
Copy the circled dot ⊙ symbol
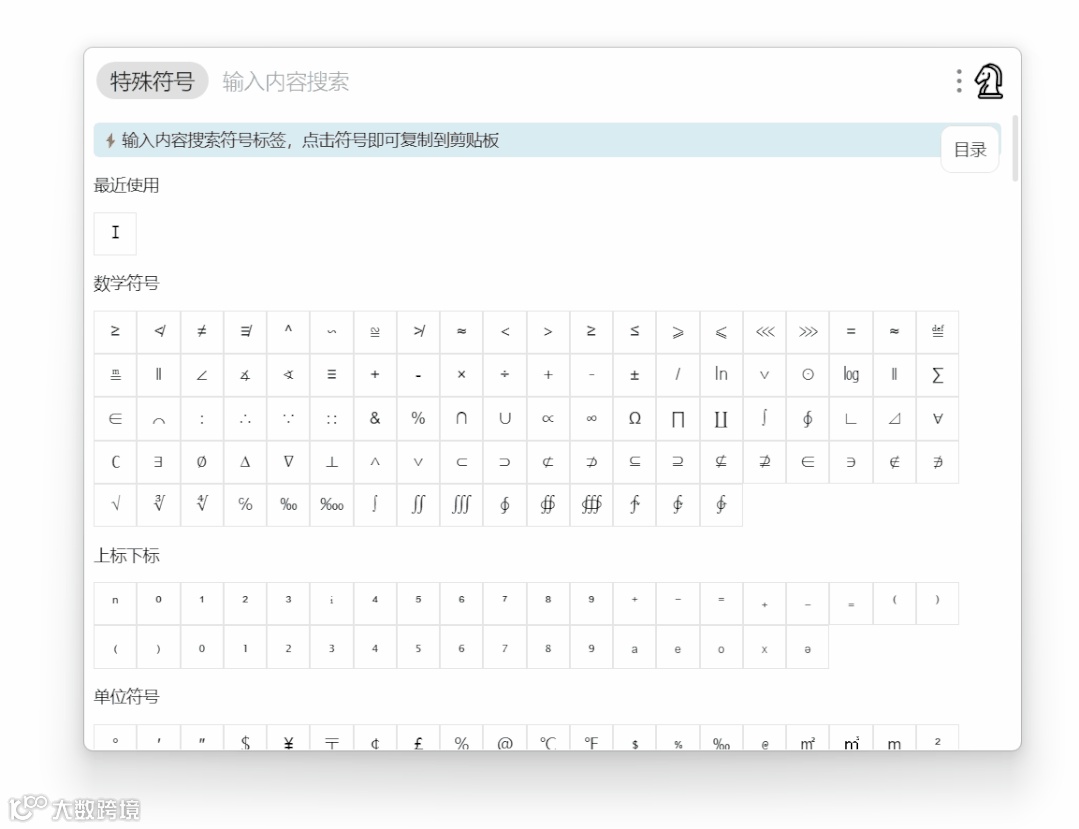[808, 375]
